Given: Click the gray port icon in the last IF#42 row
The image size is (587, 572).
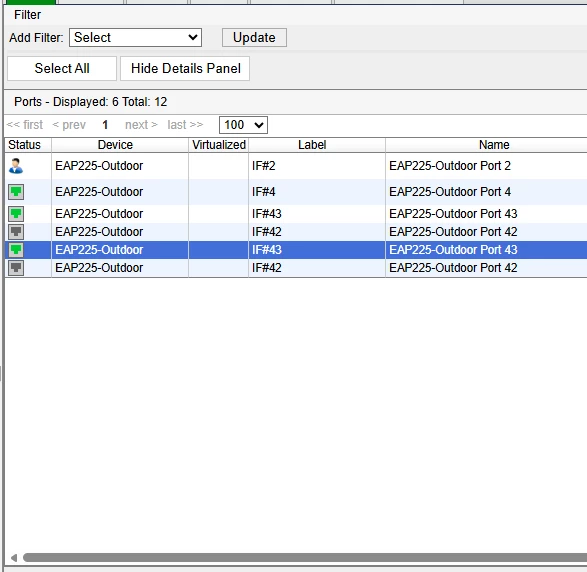Looking at the screenshot, I should (16, 268).
